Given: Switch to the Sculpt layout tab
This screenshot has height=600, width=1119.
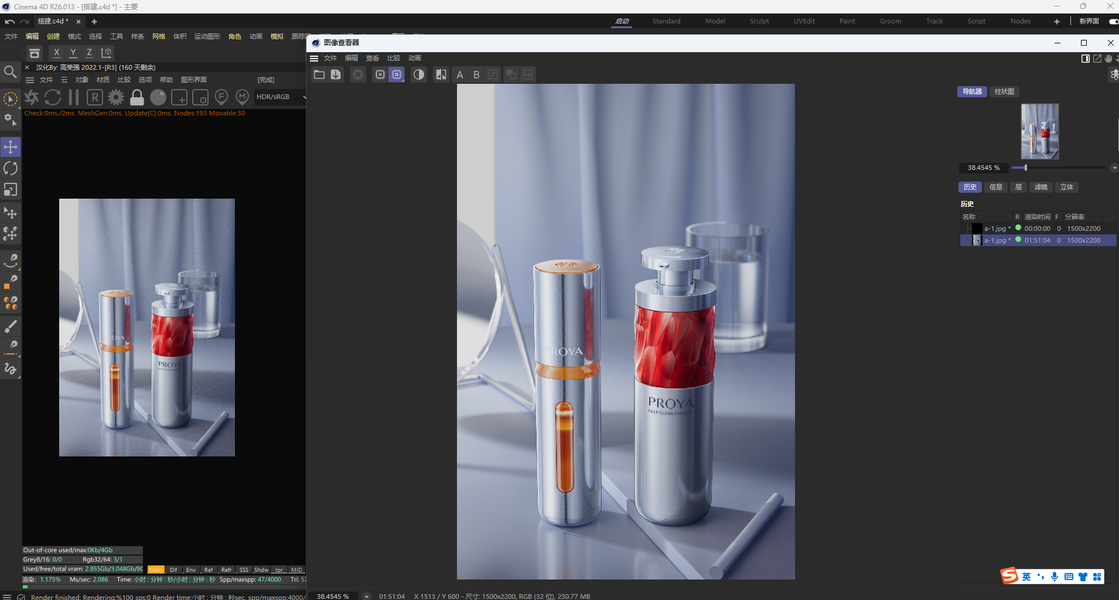Looking at the screenshot, I should coord(759,21).
